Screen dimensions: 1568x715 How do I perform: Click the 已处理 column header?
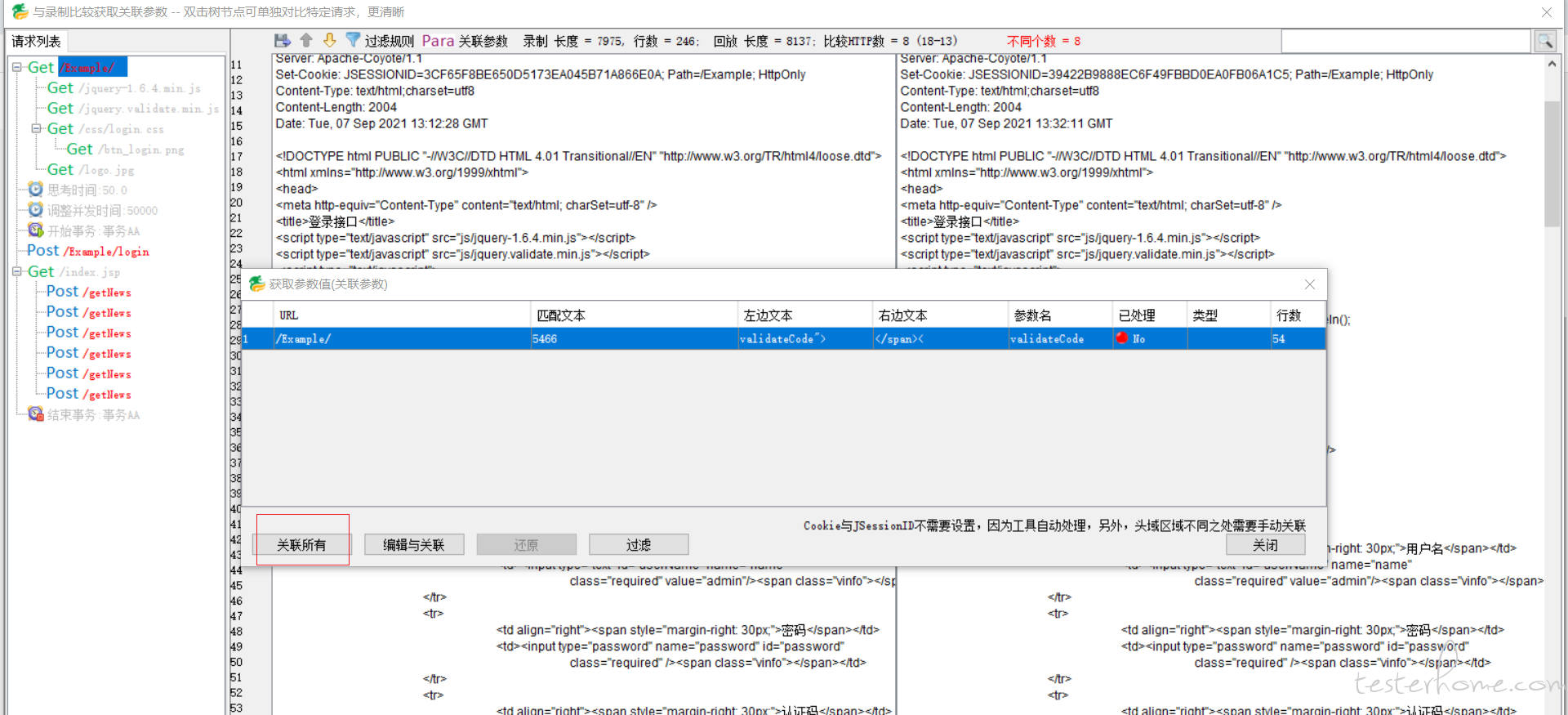(x=1150, y=315)
